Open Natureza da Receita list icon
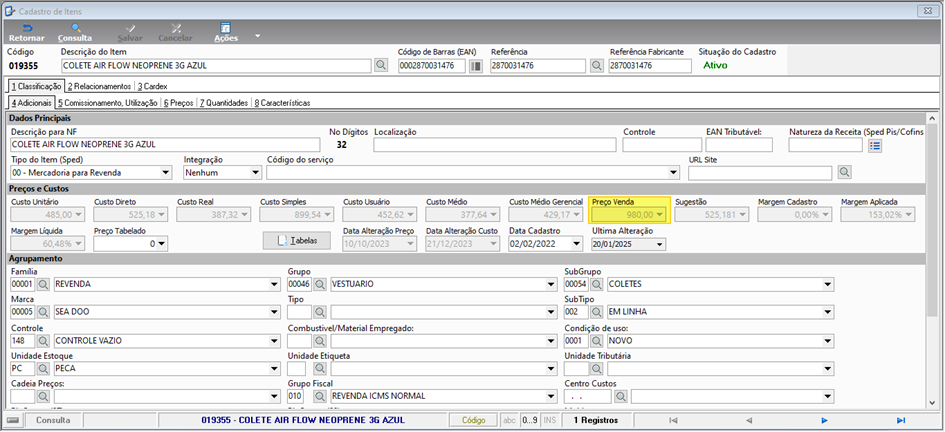945x432 pixels. pos(875,145)
